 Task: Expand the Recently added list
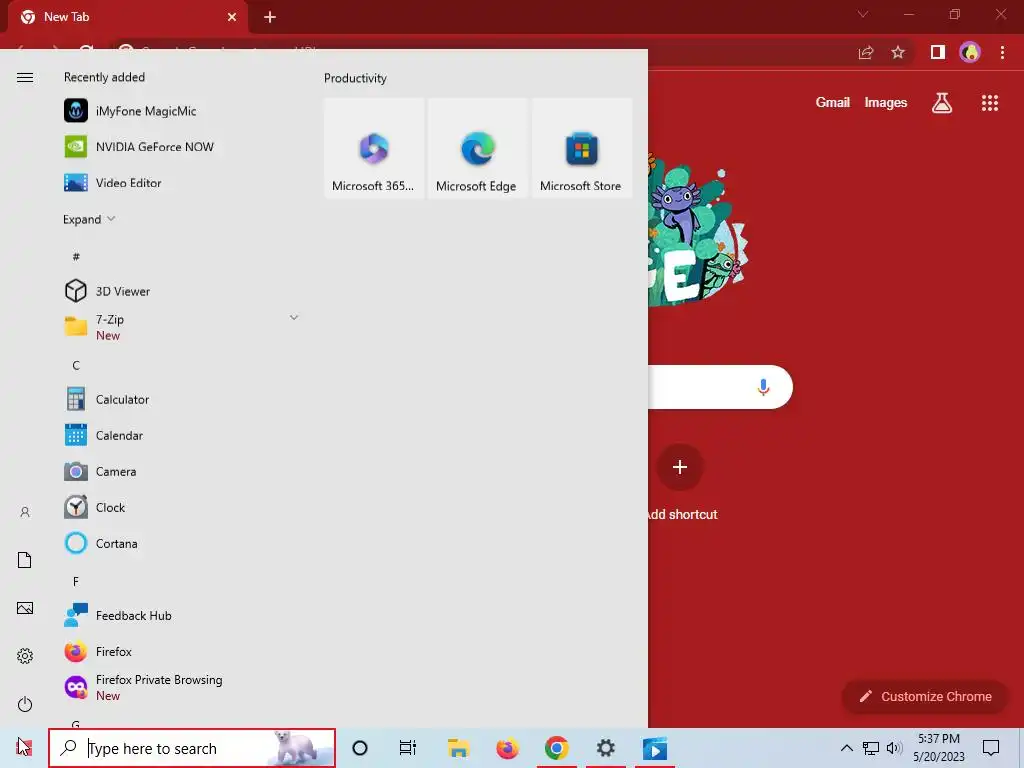(89, 219)
